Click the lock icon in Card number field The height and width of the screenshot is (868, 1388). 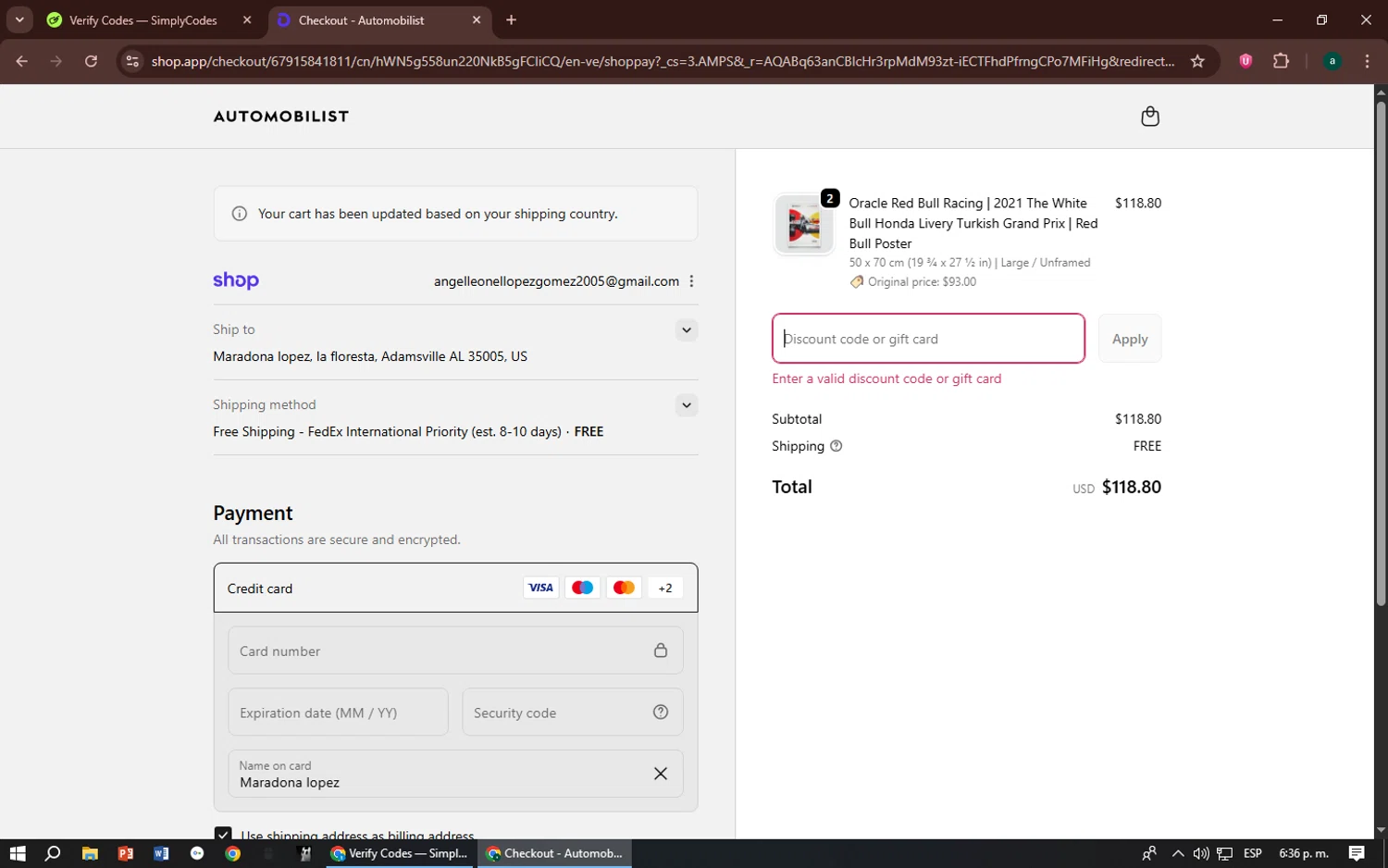tap(661, 651)
